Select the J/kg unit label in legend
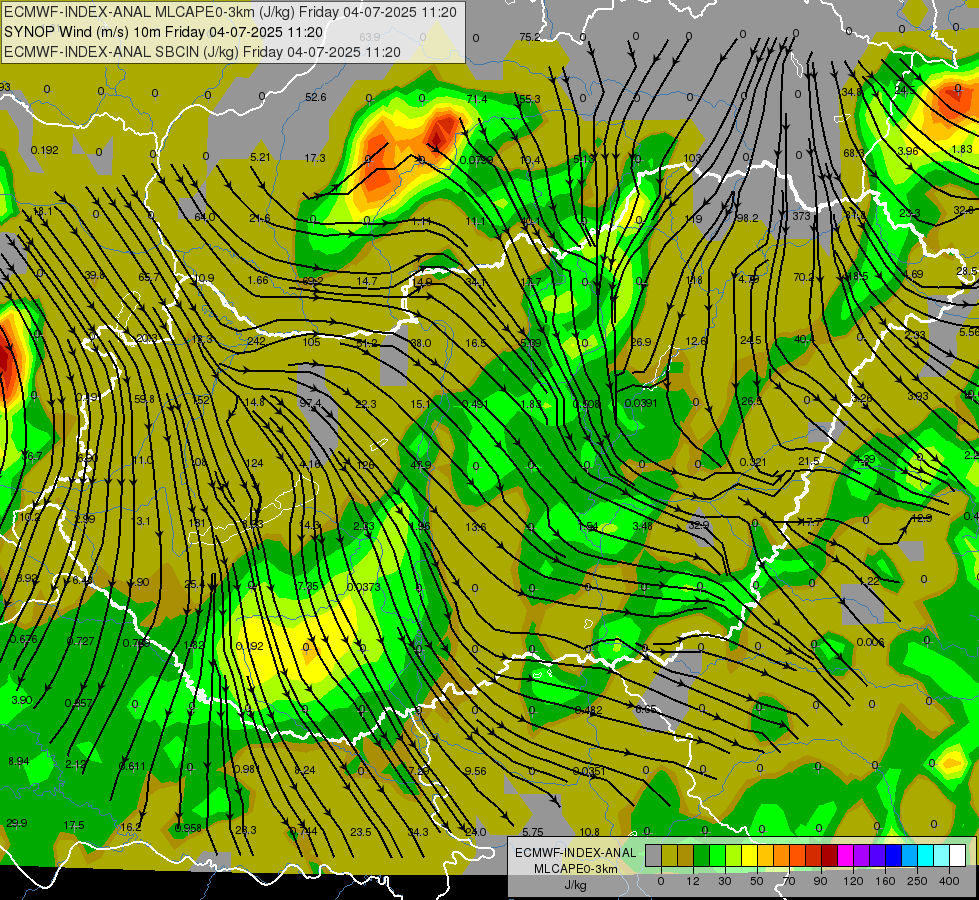The image size is (979, 900). point(576,884)
